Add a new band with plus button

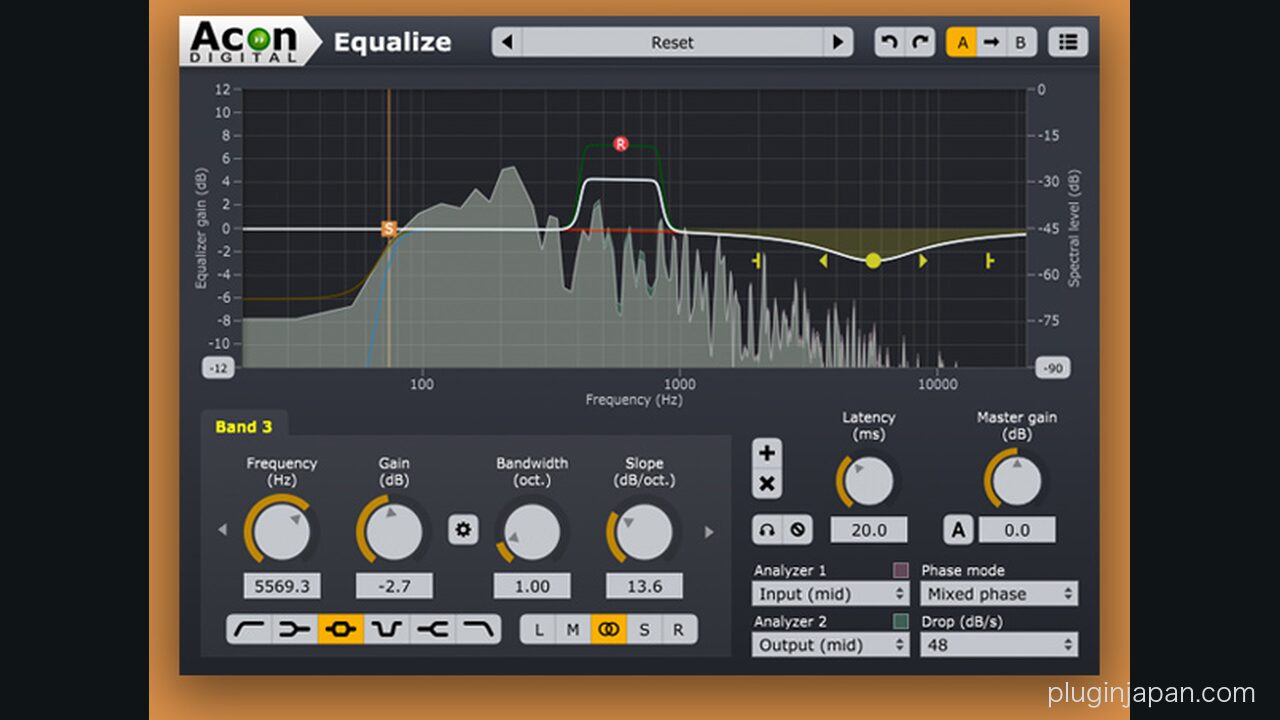[767, 453]
